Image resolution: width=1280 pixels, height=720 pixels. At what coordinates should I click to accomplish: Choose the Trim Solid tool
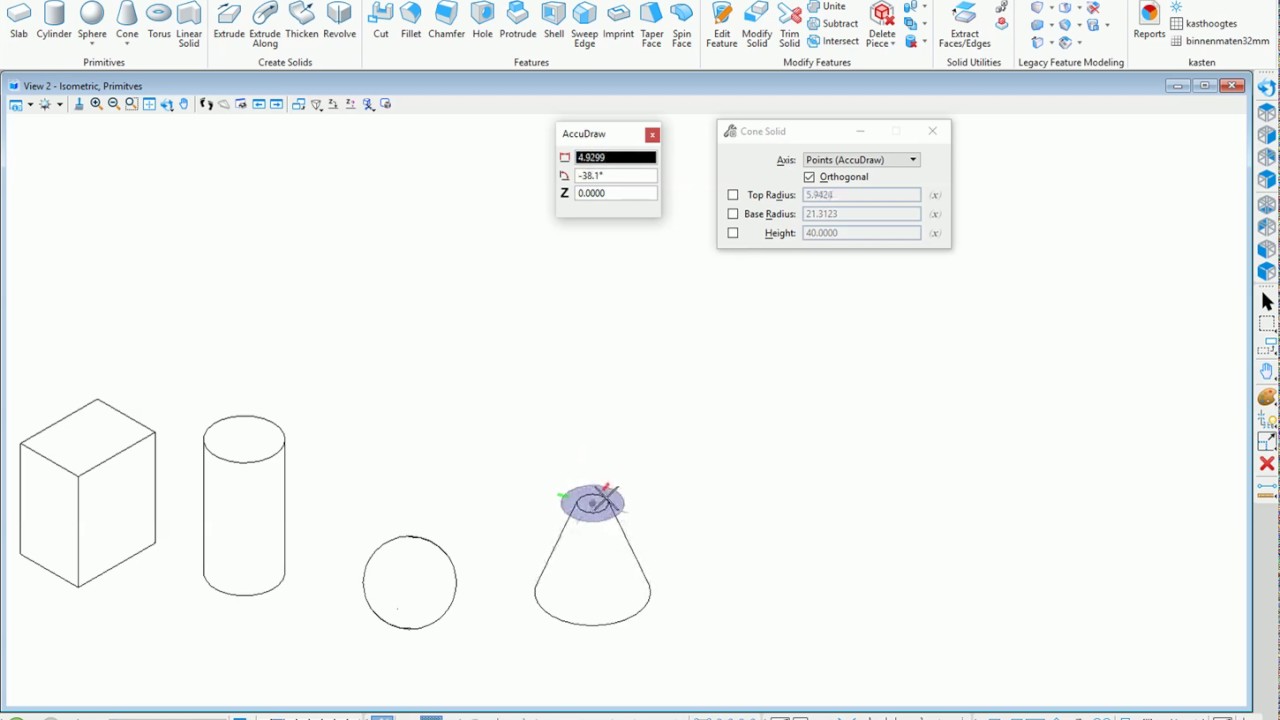[790, 24]
